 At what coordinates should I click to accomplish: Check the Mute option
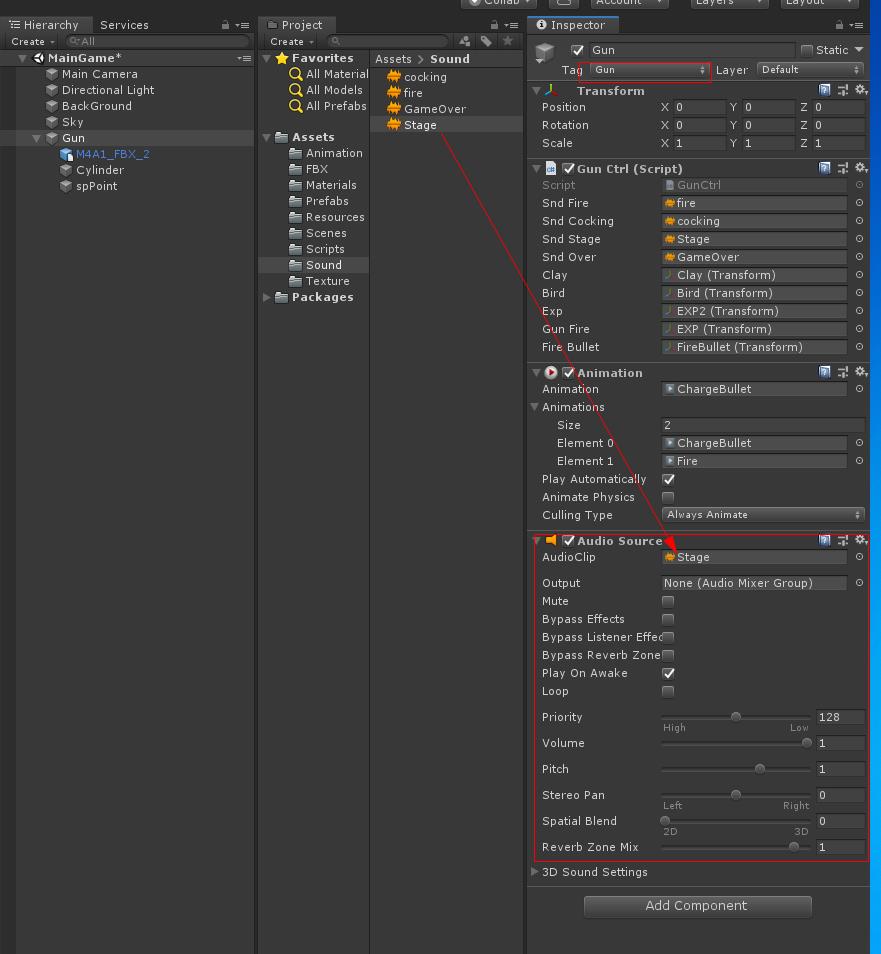668,601
